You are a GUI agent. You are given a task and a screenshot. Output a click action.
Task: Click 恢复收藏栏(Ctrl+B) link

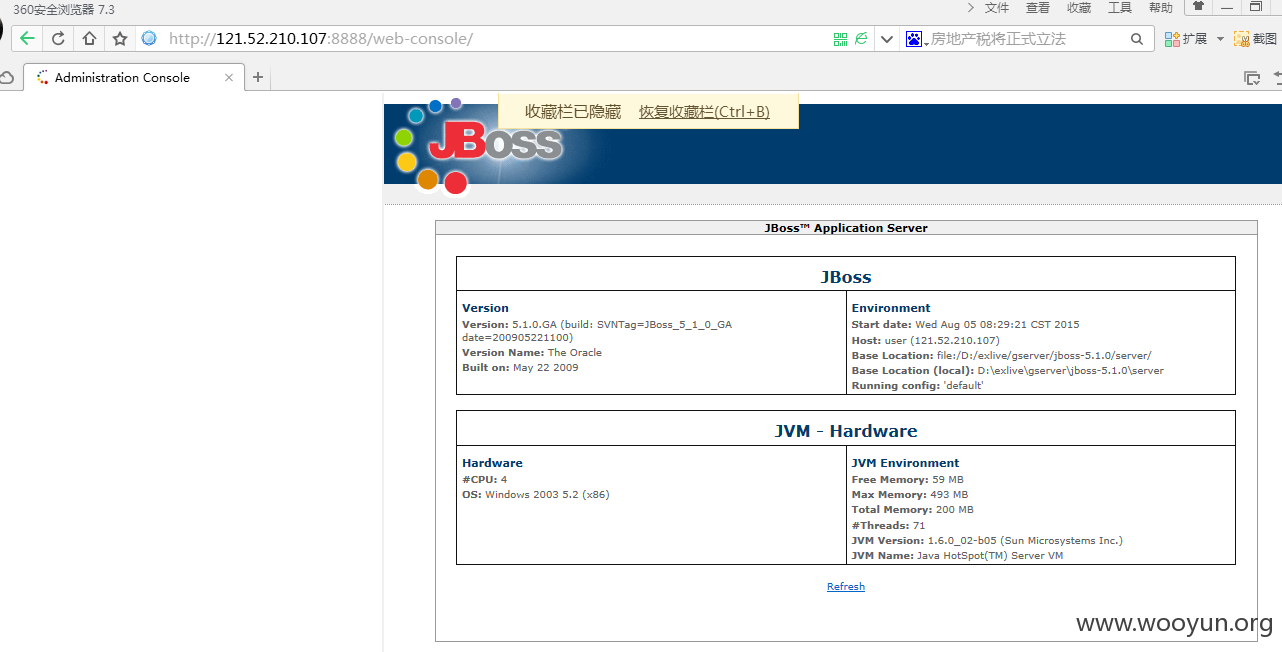704,112
